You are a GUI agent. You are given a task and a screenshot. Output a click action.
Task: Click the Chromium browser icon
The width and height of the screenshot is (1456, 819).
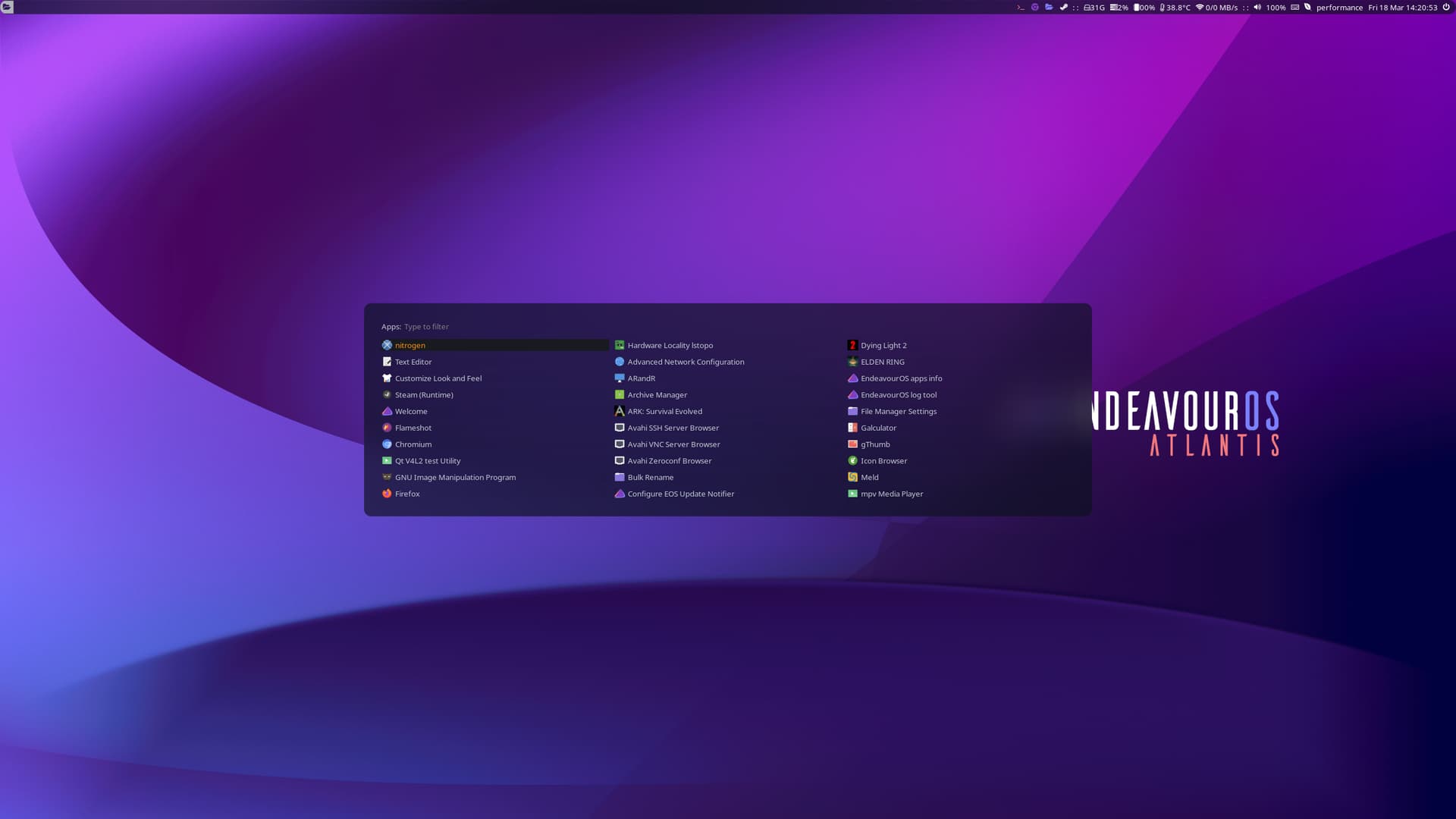(x=387, y=444)
